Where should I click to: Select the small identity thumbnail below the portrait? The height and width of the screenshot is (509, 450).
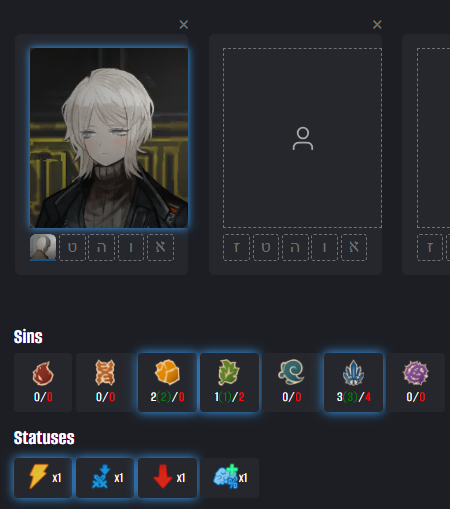43,247
